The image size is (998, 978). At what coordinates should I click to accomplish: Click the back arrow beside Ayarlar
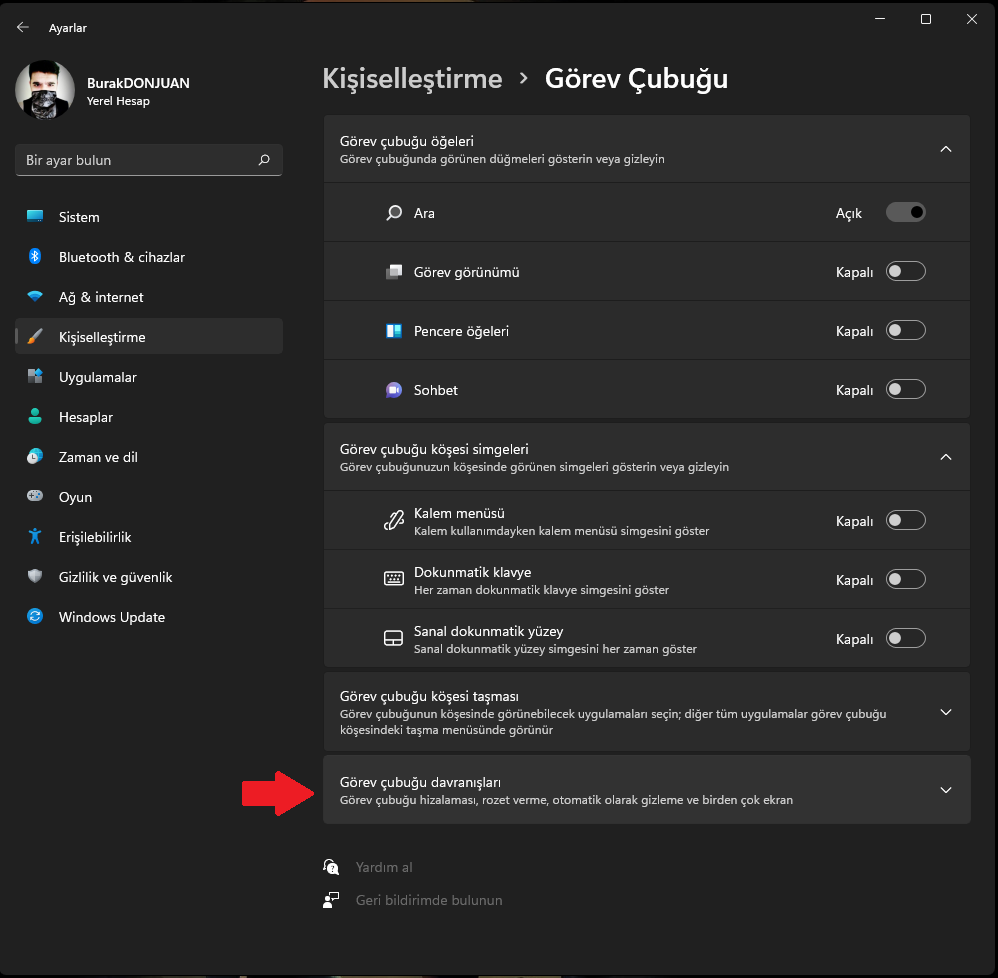tap(22, 28)
